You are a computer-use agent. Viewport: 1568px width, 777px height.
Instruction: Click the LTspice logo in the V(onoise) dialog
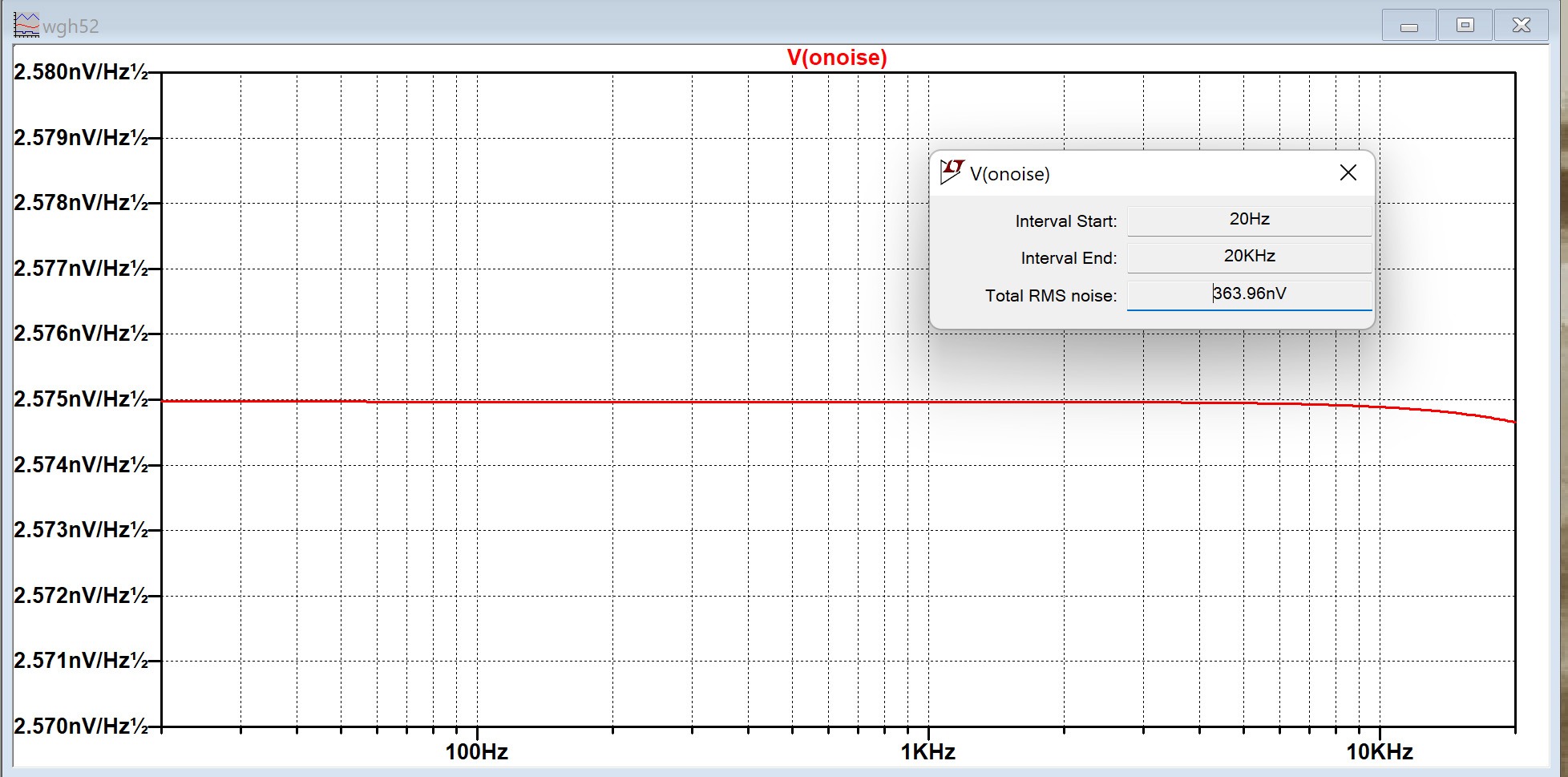(952, 172)
